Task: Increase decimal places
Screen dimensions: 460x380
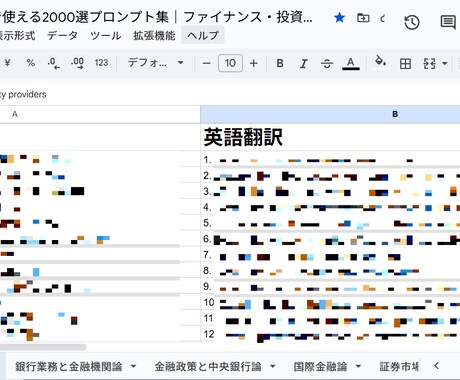Action: click(77, 63)
